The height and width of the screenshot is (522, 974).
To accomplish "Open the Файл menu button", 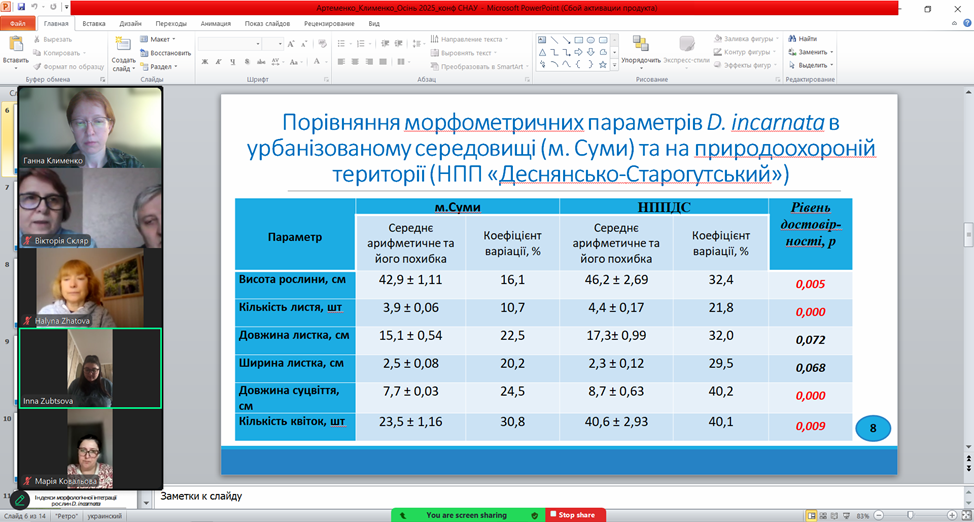I will (x=19, y=22).
